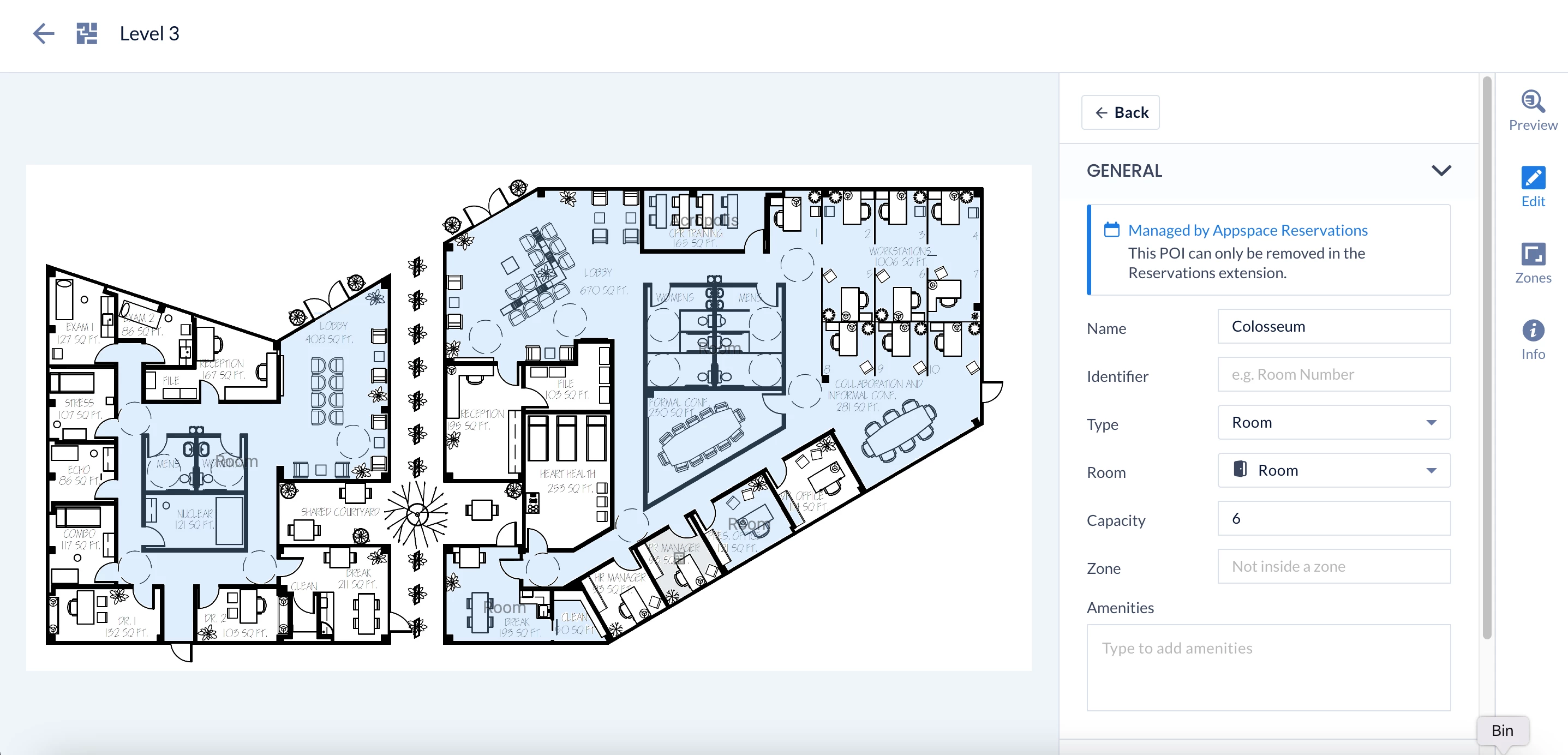Screen dimensions: 1568x755
Task: Click the calendar icon in reservations notice
Action: tap(1111, 230)
